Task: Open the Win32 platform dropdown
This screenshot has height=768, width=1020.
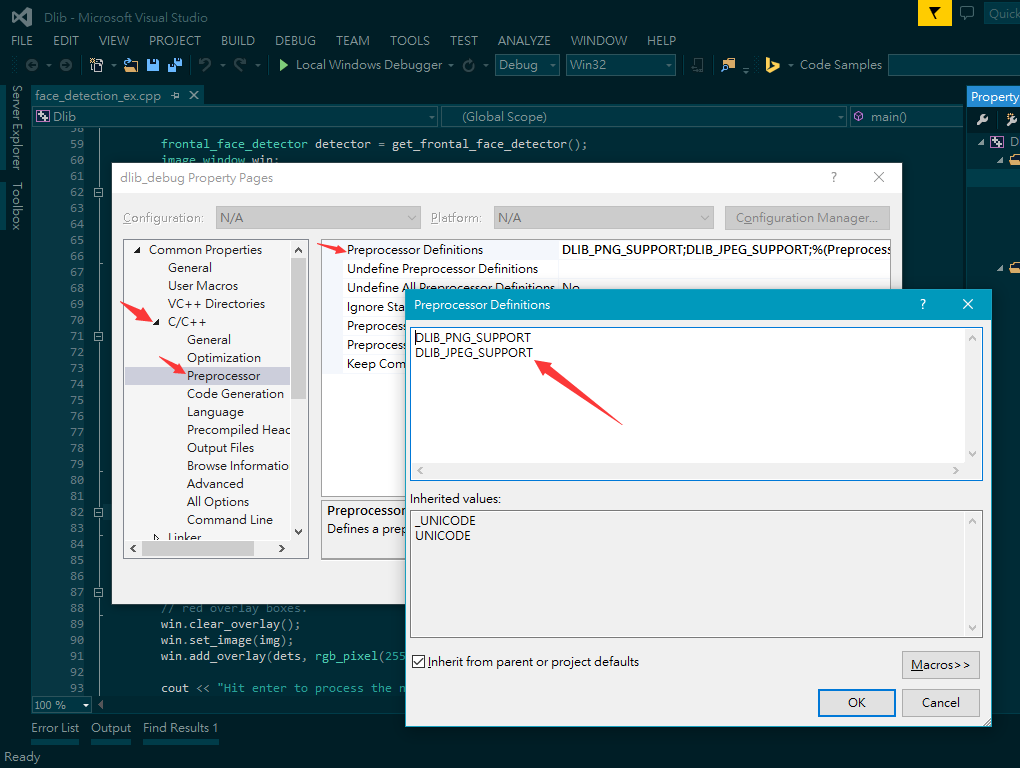Action: click(620, 65)
